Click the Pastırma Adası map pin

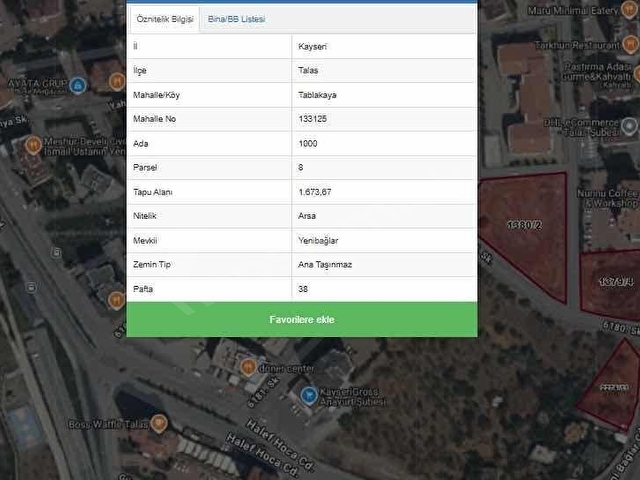[637, 74]
